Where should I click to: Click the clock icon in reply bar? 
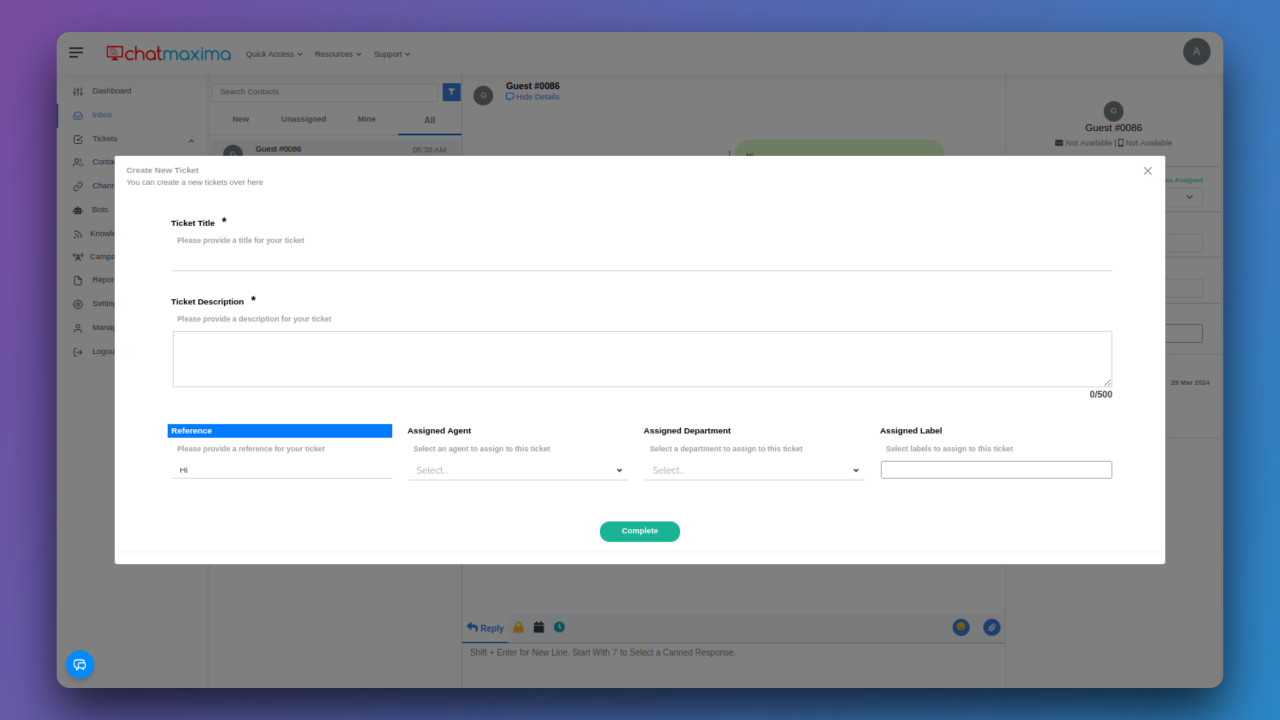click(559, 627)
